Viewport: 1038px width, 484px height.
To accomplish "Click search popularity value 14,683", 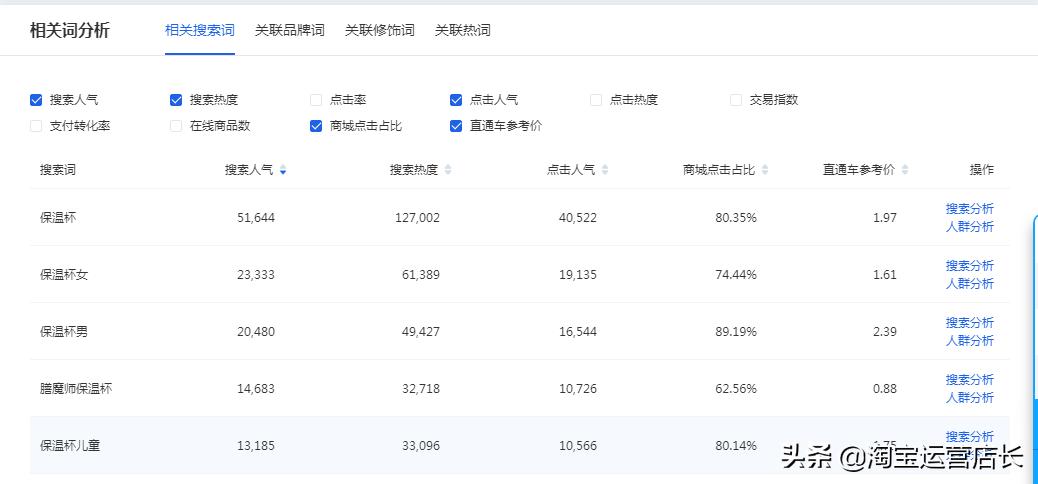I will pyautogui.click(x=256, y=389).
